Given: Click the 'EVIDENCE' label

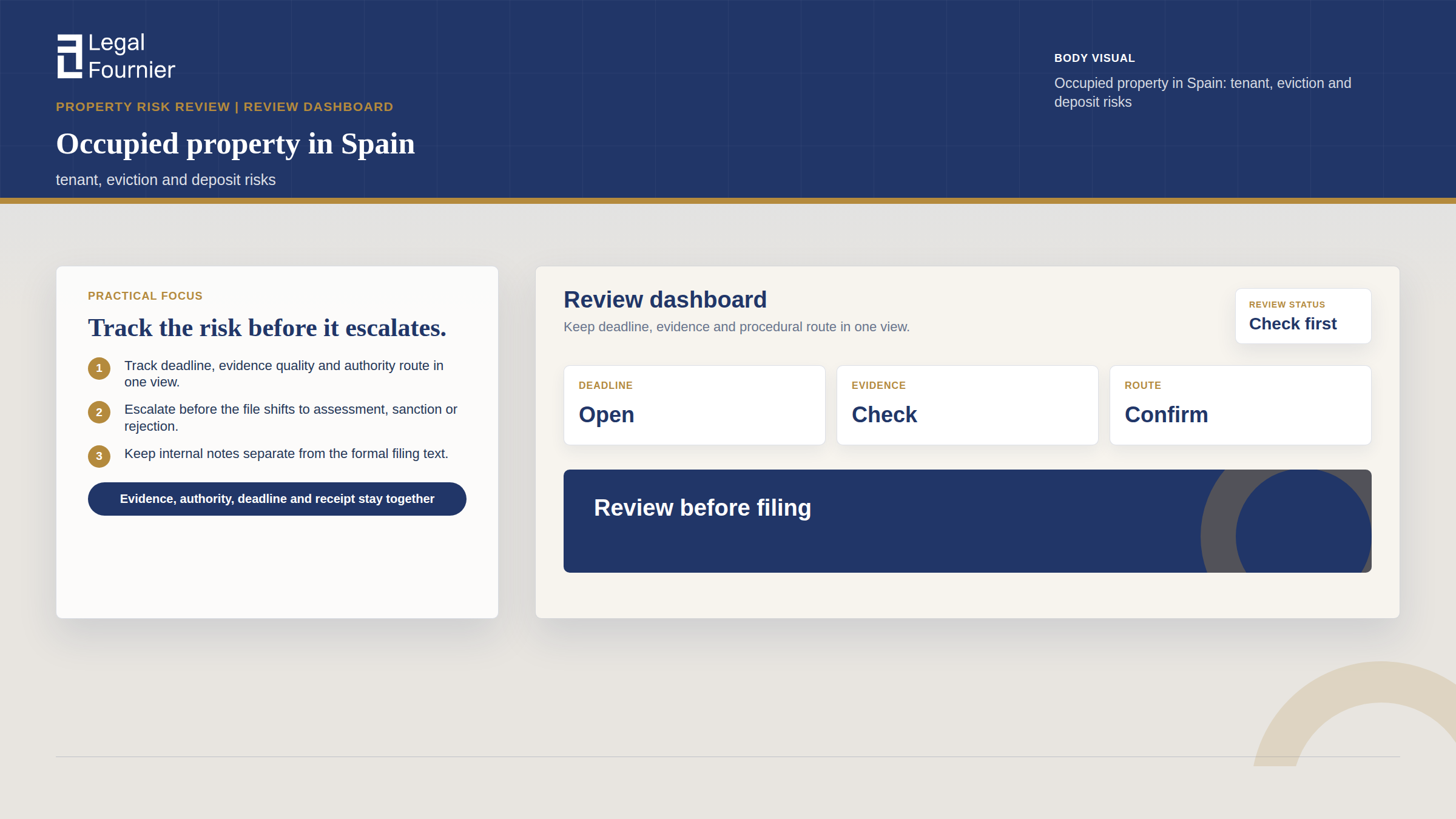Looking at the screenshot, I should tap(878, 385).
